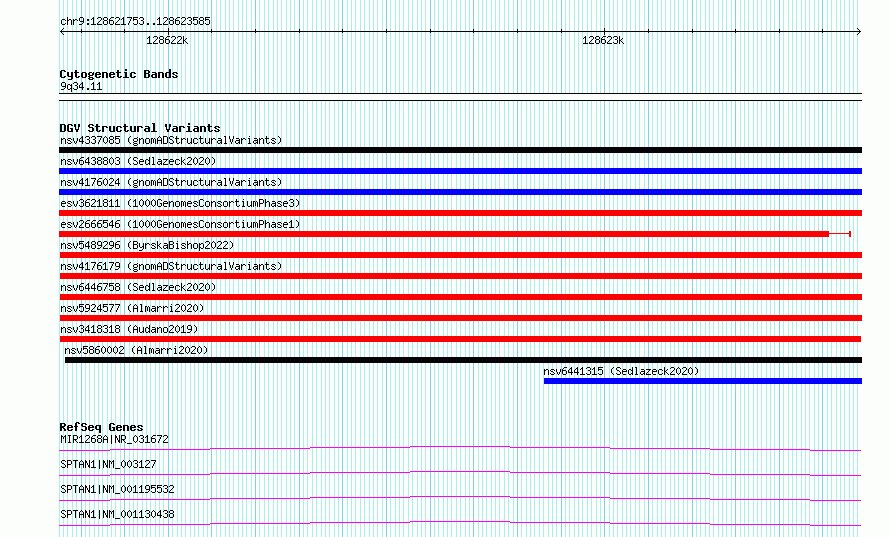Open the nsv5924577 (Almarri2020) label

click(132, 308)
